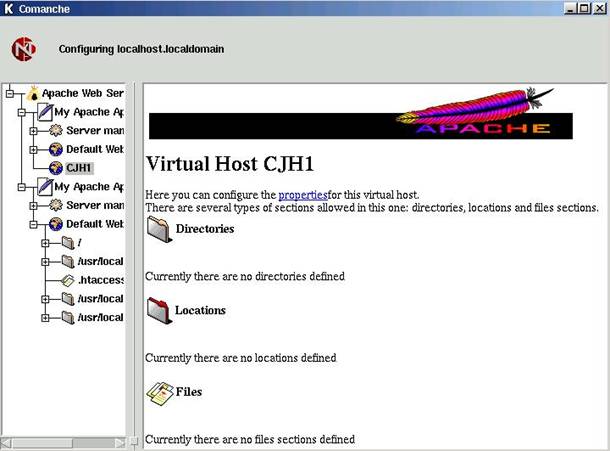
Task: Click the pane splitter handle beside the tree
Action: [x=134, y=441]
